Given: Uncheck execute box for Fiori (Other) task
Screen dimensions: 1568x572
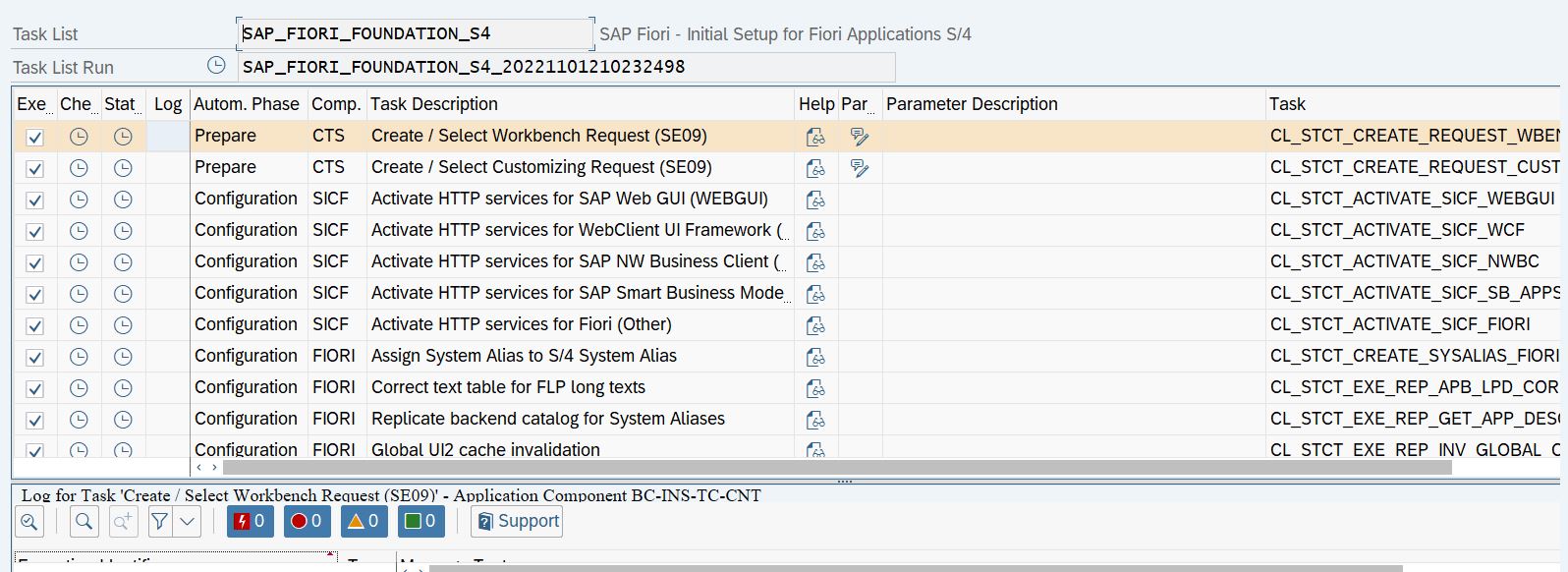Looking at the screenshot, I should pos(34,326).
